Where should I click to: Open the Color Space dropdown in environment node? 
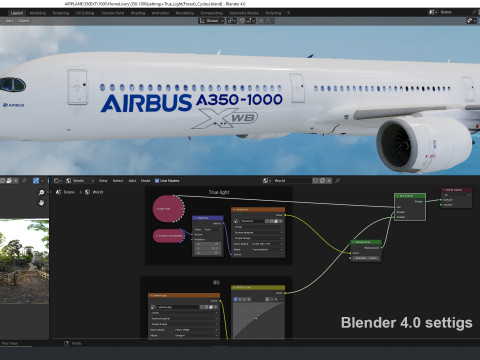point(266,244)
